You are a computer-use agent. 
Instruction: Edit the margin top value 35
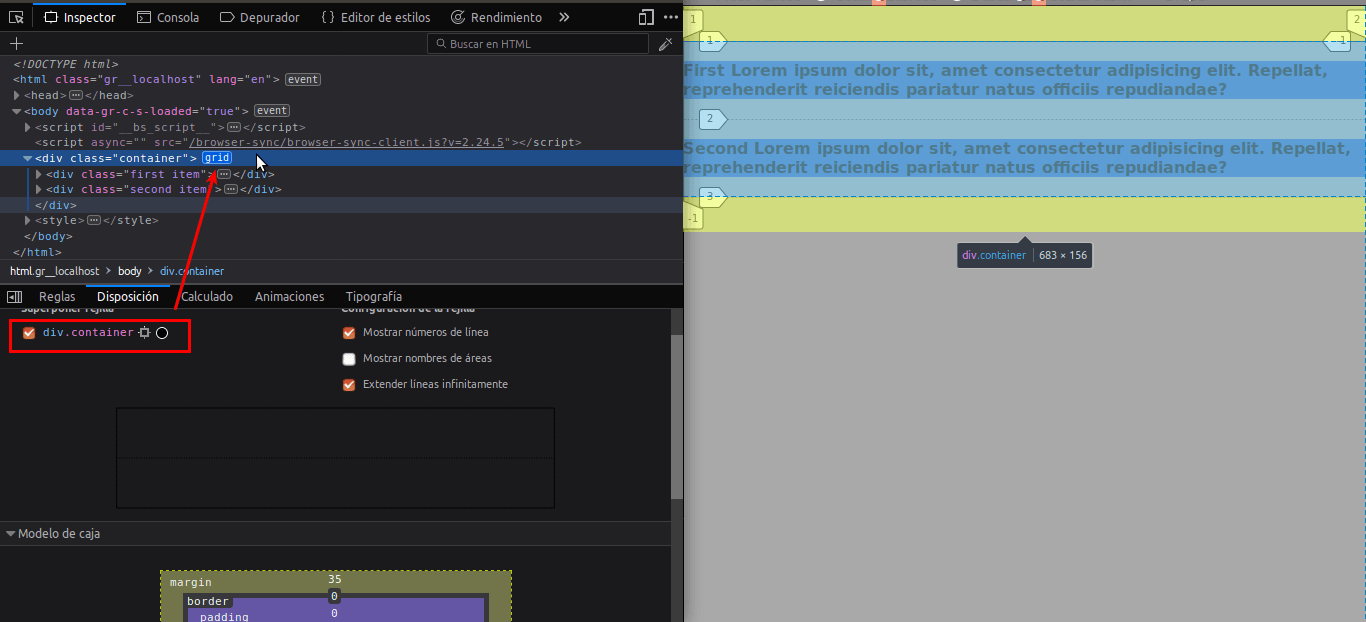(334, 580)
